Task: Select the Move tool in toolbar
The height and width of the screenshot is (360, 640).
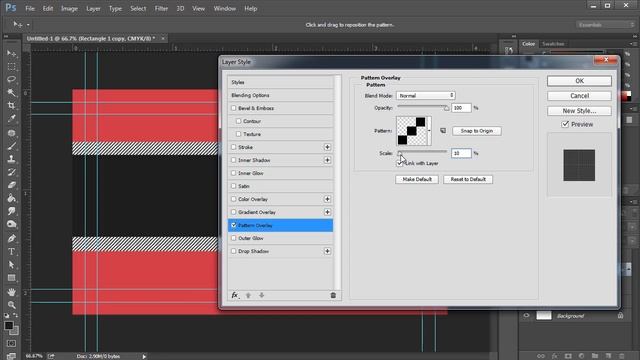Action: click(11, 53)
